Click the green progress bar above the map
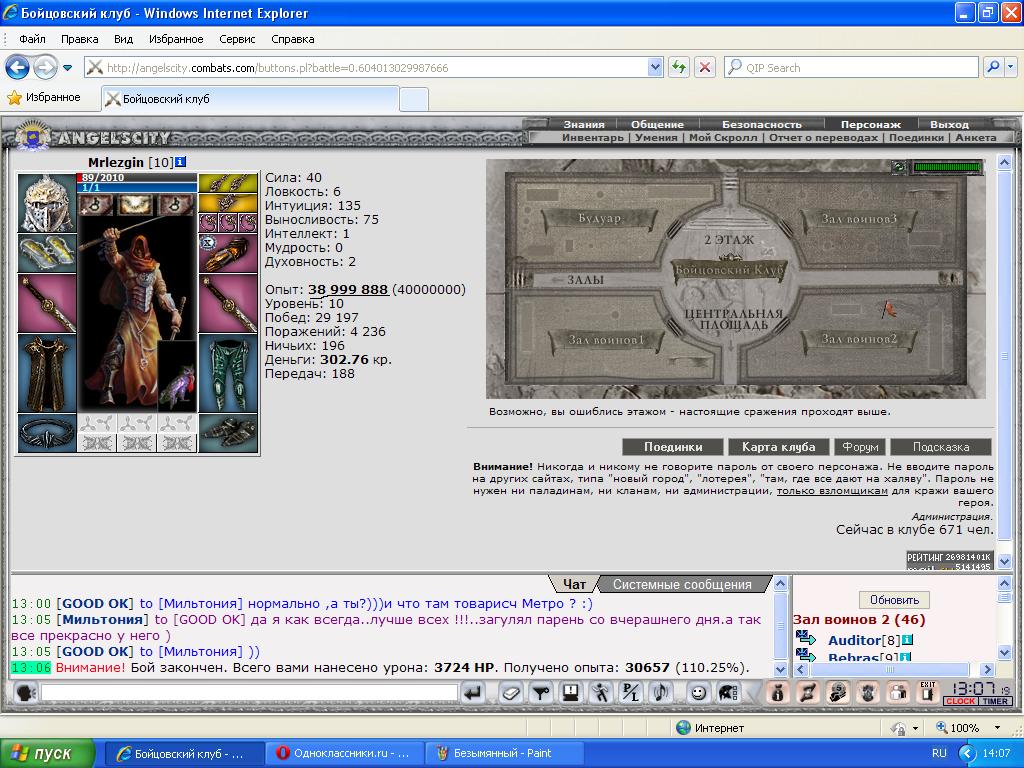Screen dimensions: 1024x768 pyautogui.click(x=948, y=167)
